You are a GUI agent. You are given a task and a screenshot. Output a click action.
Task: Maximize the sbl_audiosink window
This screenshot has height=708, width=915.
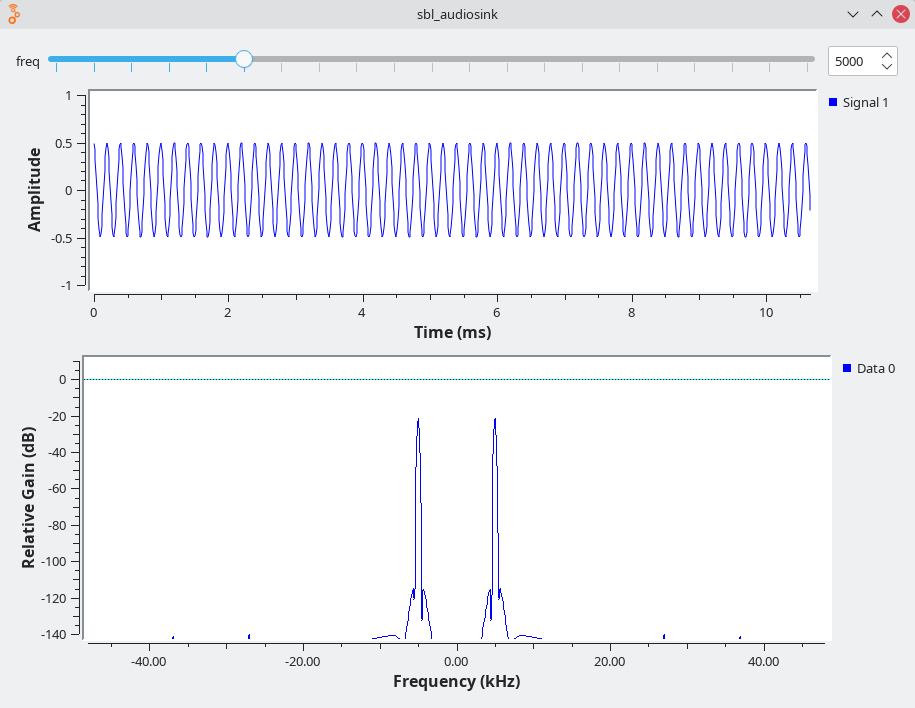876,14
